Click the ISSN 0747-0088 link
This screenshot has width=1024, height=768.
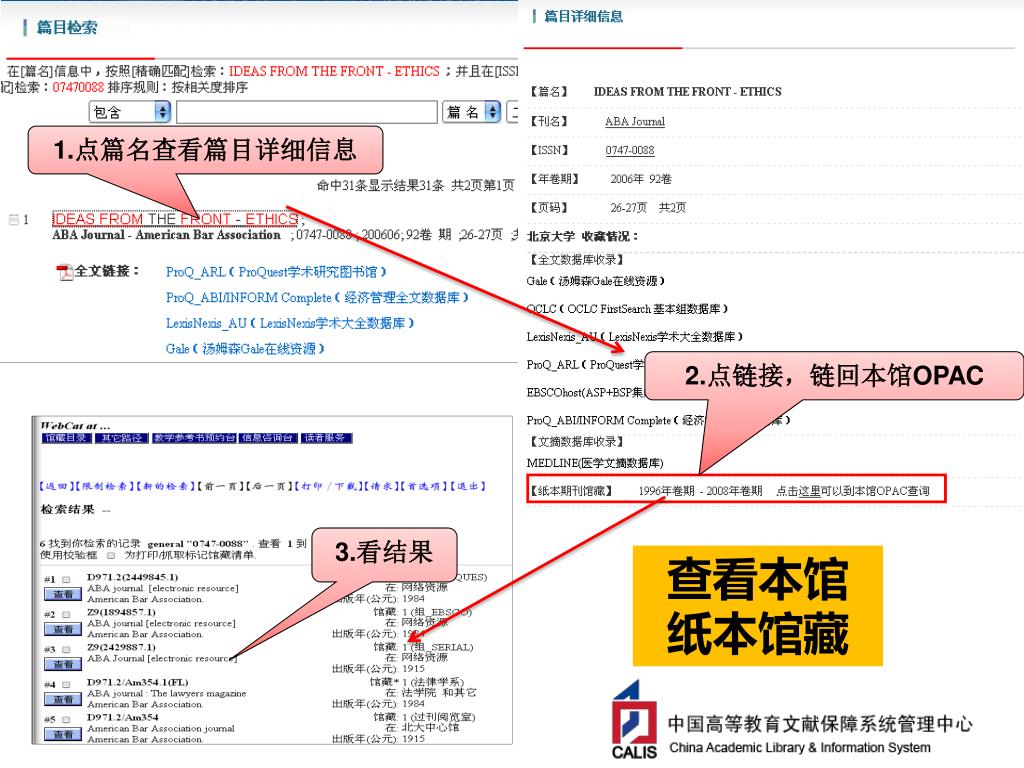630,150
